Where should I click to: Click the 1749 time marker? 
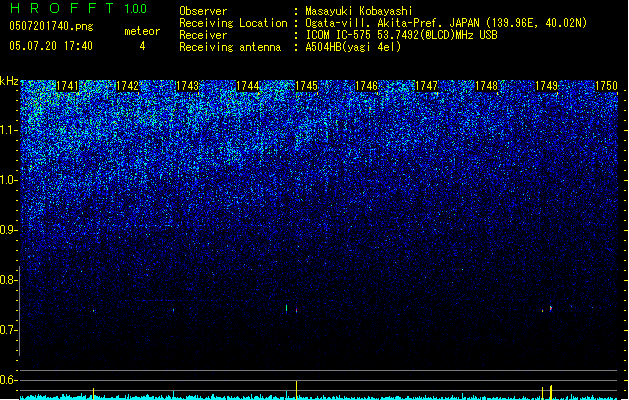point(546,86)
